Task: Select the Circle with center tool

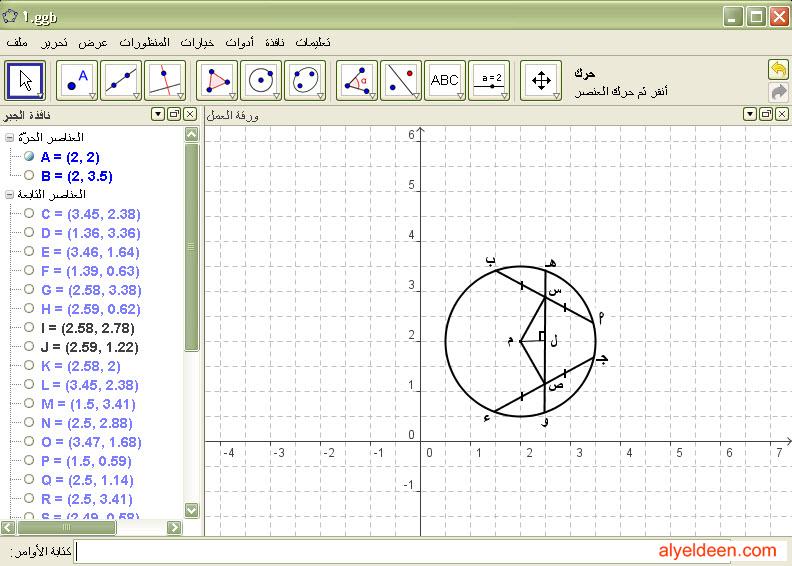Action: point(260,80)
